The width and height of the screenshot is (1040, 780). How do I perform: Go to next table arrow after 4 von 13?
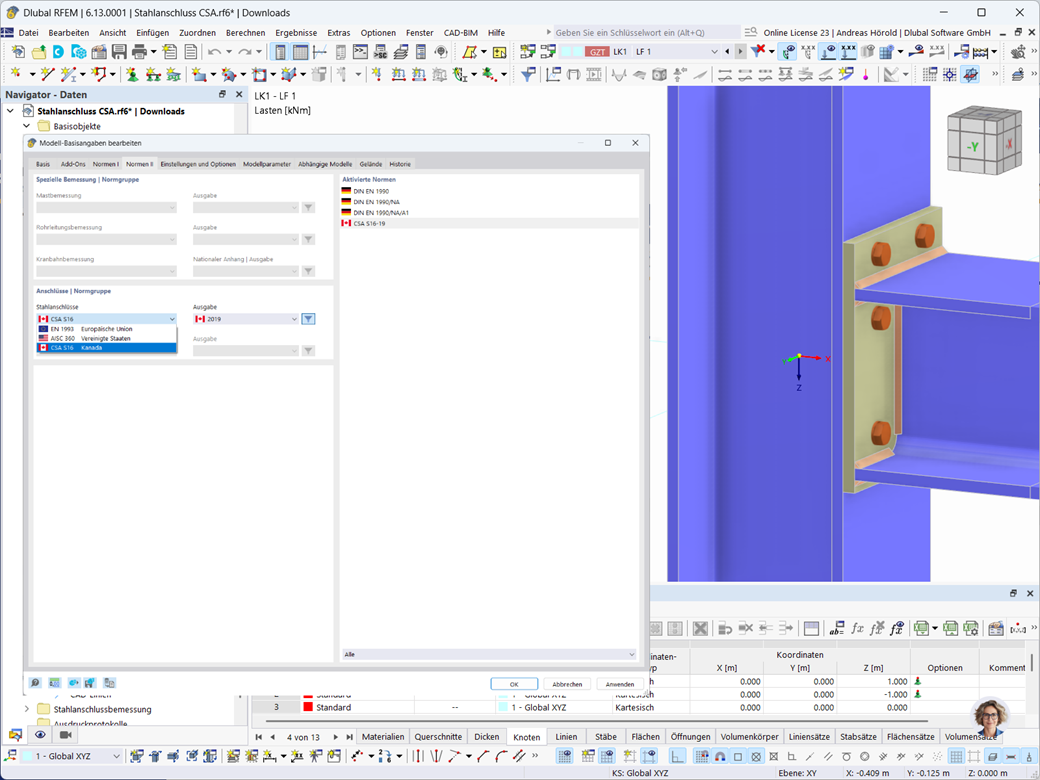[336, 737]
